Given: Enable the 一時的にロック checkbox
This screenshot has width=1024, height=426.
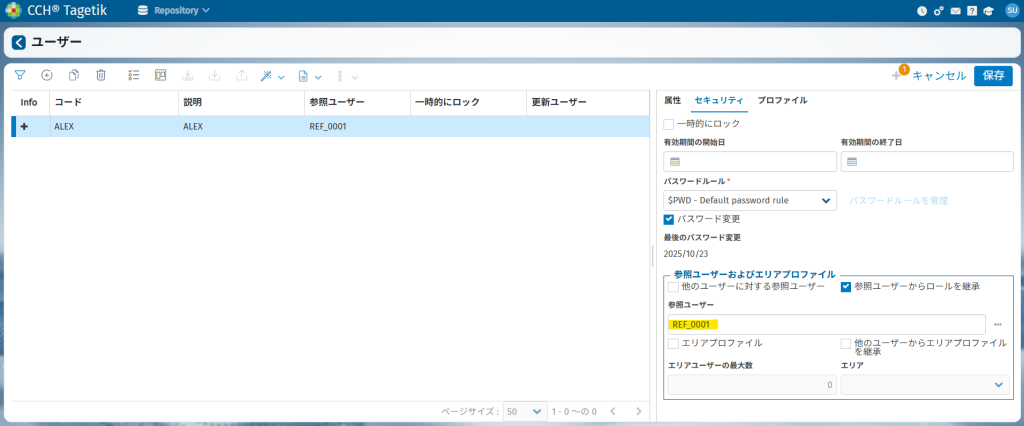Looking at the screenshot, I should (x=669, y=123).
